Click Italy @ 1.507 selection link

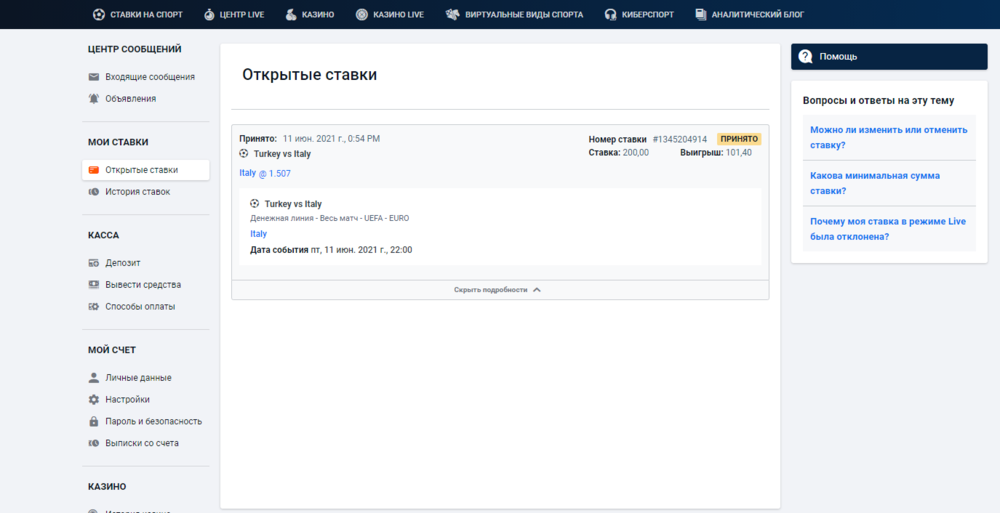(x=265, y=173)
